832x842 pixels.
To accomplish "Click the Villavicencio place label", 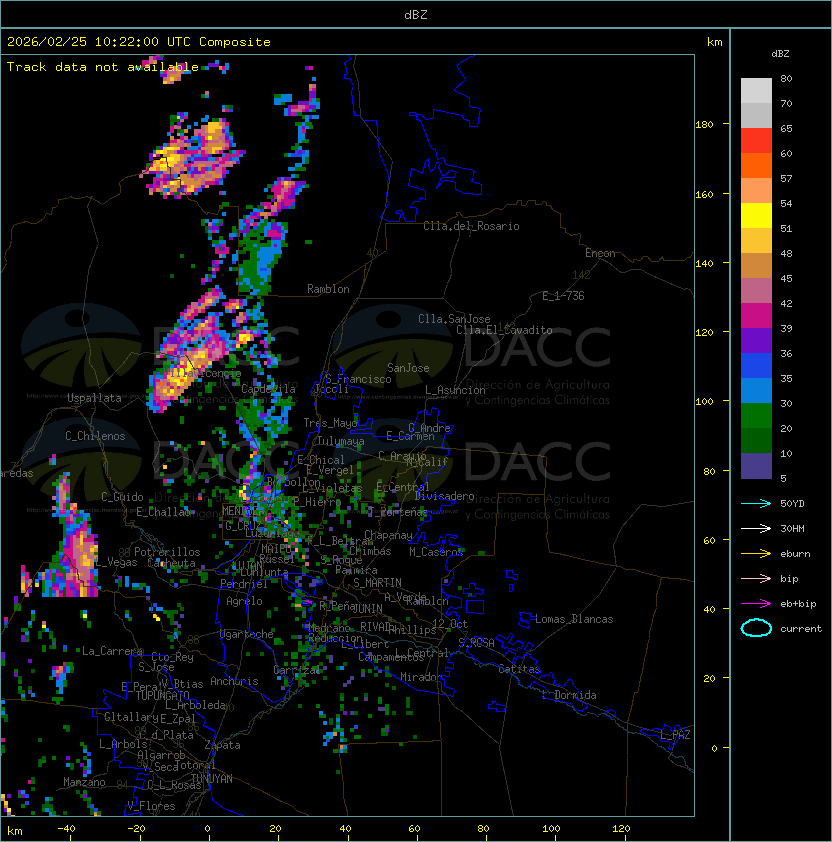I will click(205, 373).
